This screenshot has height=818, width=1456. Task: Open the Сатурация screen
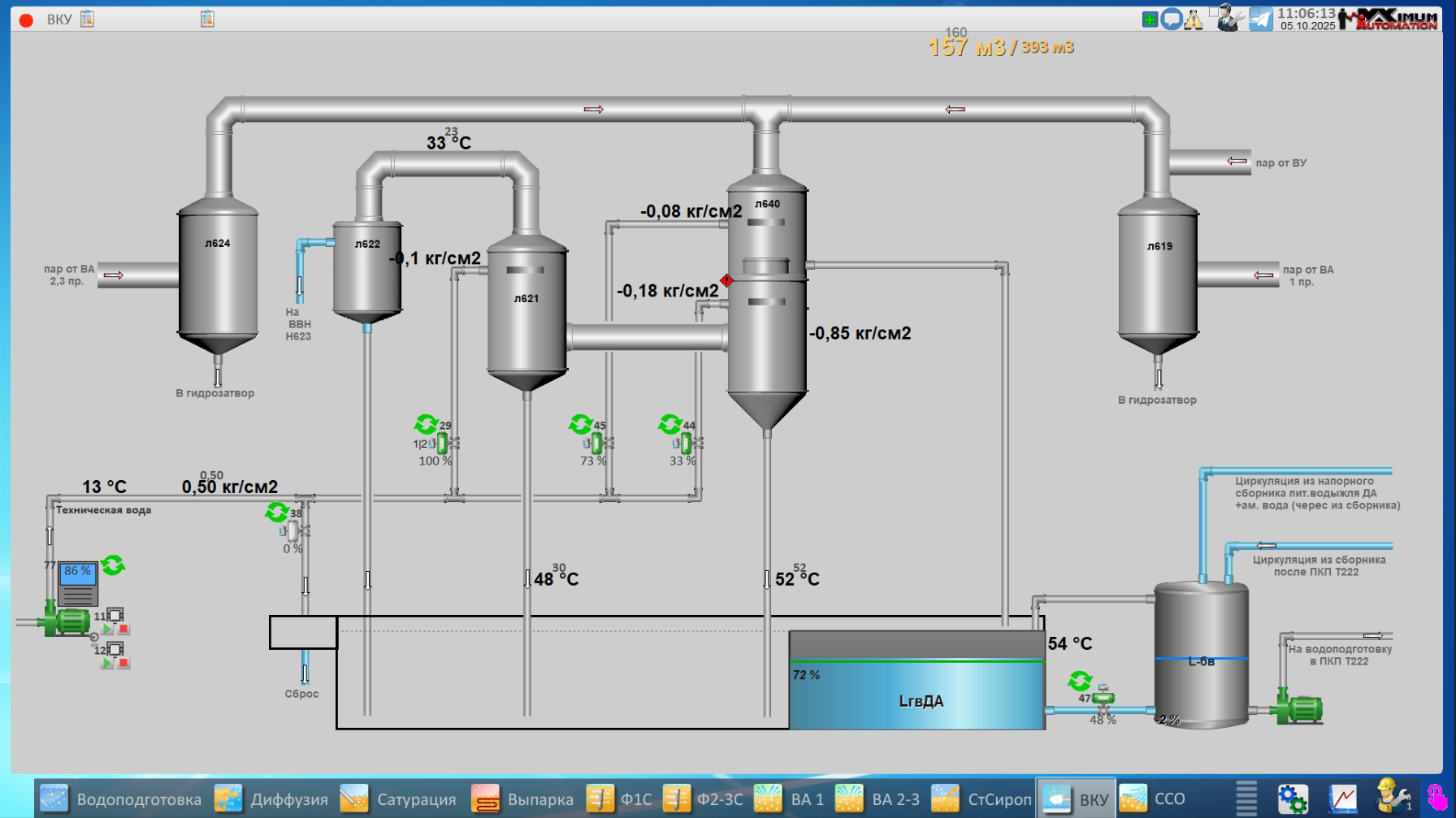[x=398, y=799]
